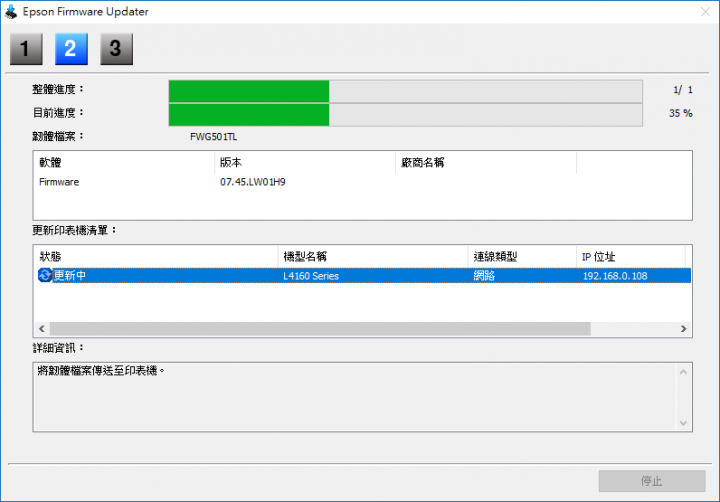Viewport: 720px width, 502px height.
Task: Click the Epson Firmware Updater app icon
Action: [x=10, y=11]
